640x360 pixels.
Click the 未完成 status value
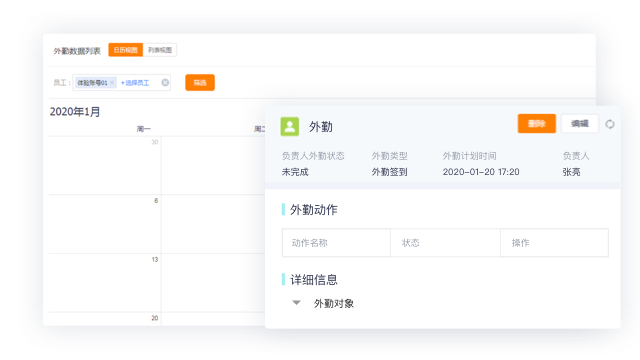pyautogui.click(x=295, y=172)
